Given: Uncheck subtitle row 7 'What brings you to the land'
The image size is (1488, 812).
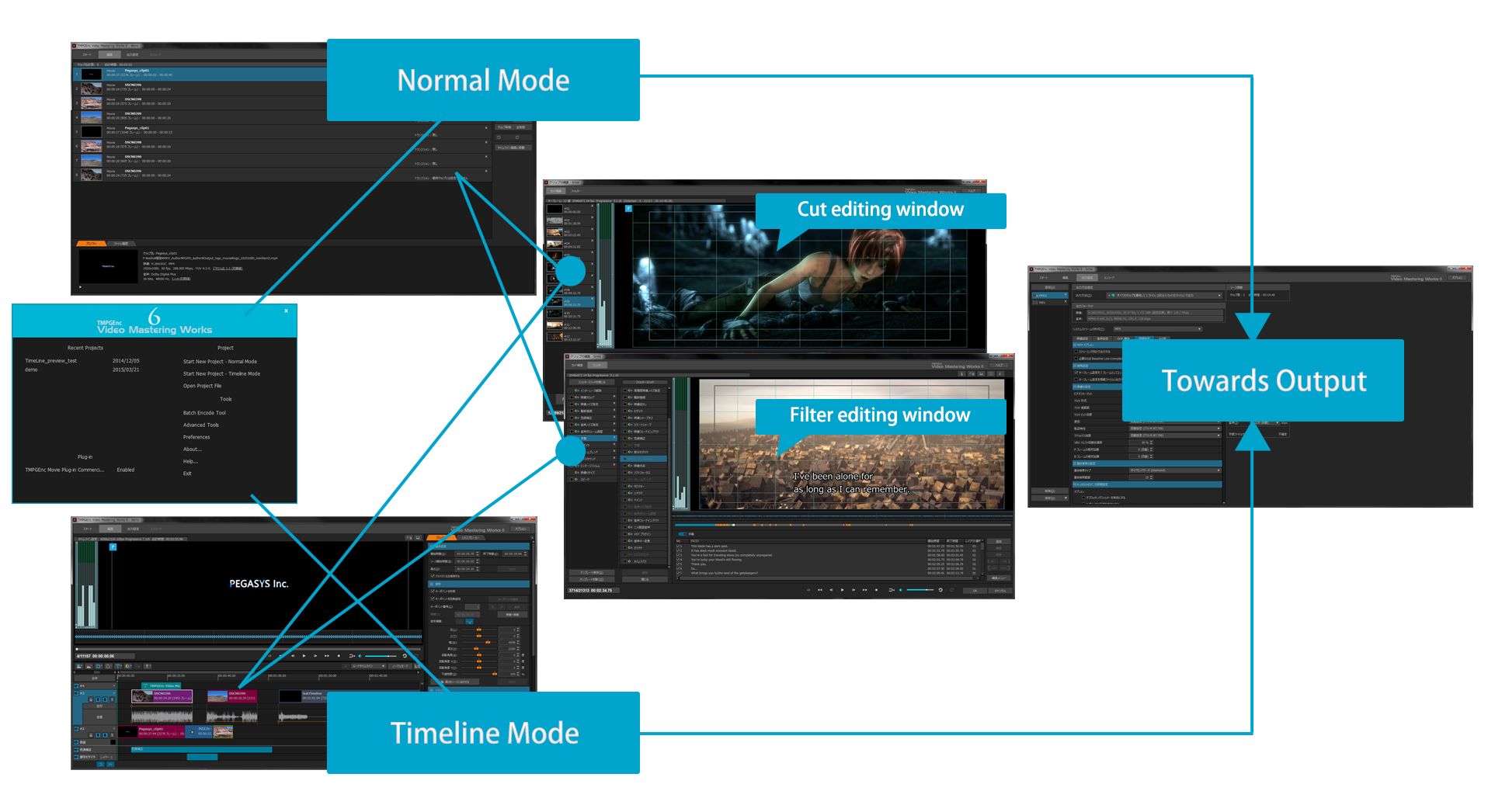Looking at the screenshot, I should click(678, 573).
